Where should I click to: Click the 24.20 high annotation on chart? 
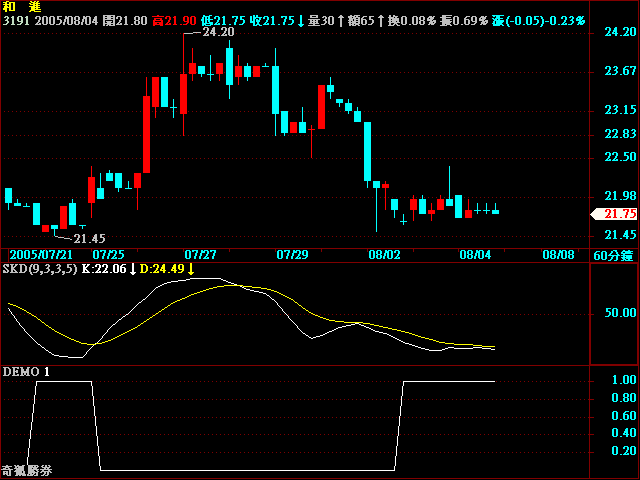pos(219,32)
